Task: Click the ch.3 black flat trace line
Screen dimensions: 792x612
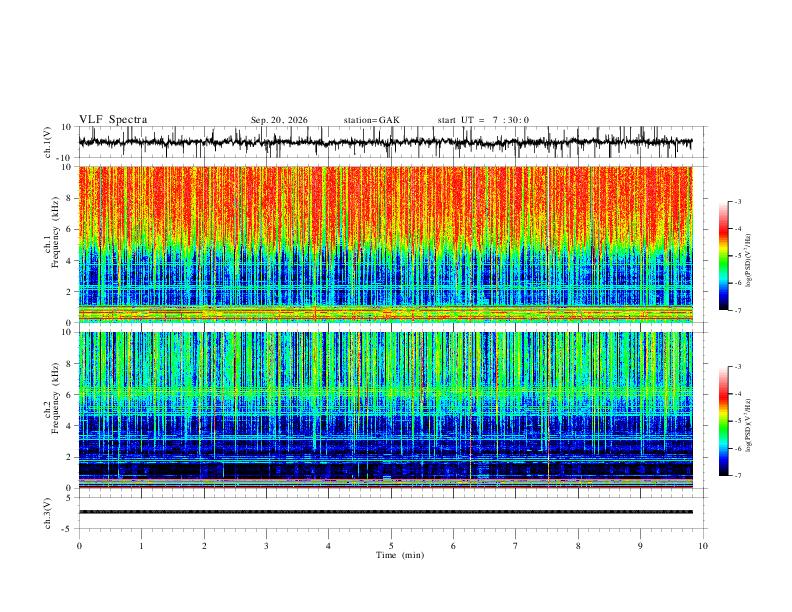Action: 385,512
